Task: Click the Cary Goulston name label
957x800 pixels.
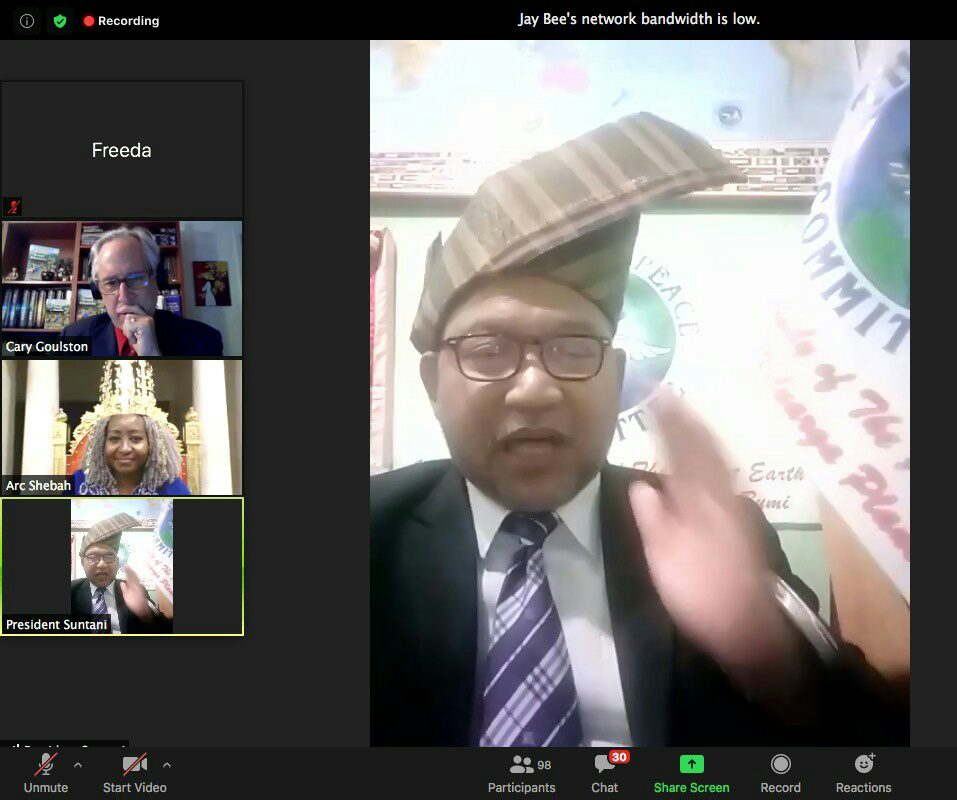Action: coord(47,347)
